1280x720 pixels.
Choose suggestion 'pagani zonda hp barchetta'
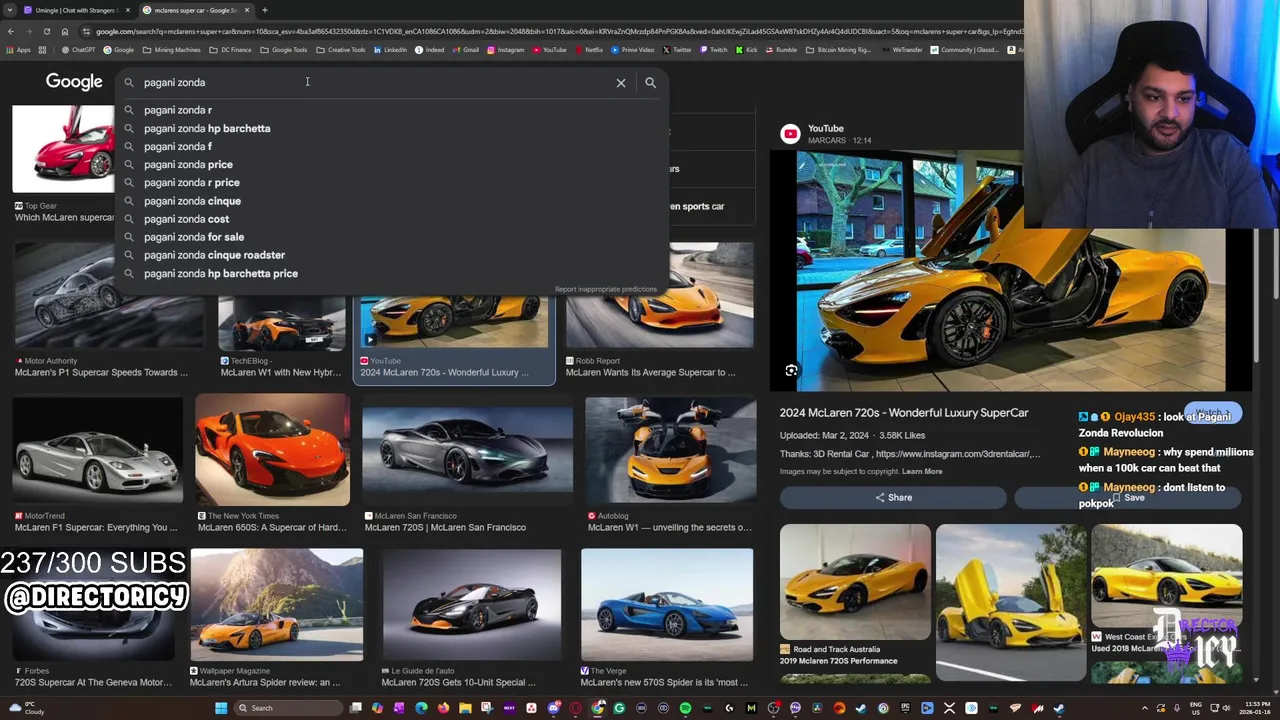207,128
